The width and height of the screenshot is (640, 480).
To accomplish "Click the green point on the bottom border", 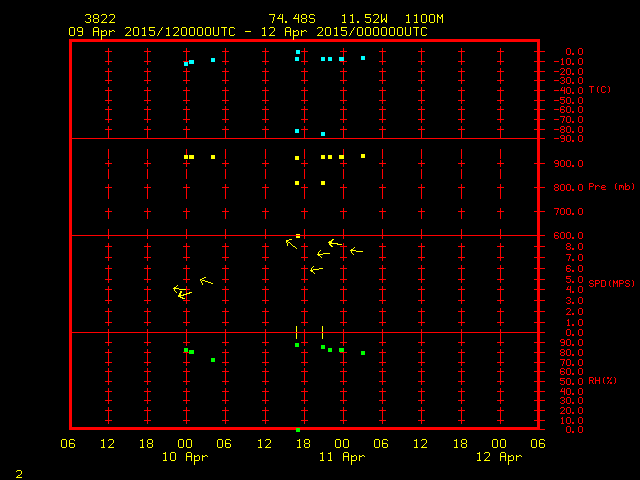I will (x=298, y=429).
